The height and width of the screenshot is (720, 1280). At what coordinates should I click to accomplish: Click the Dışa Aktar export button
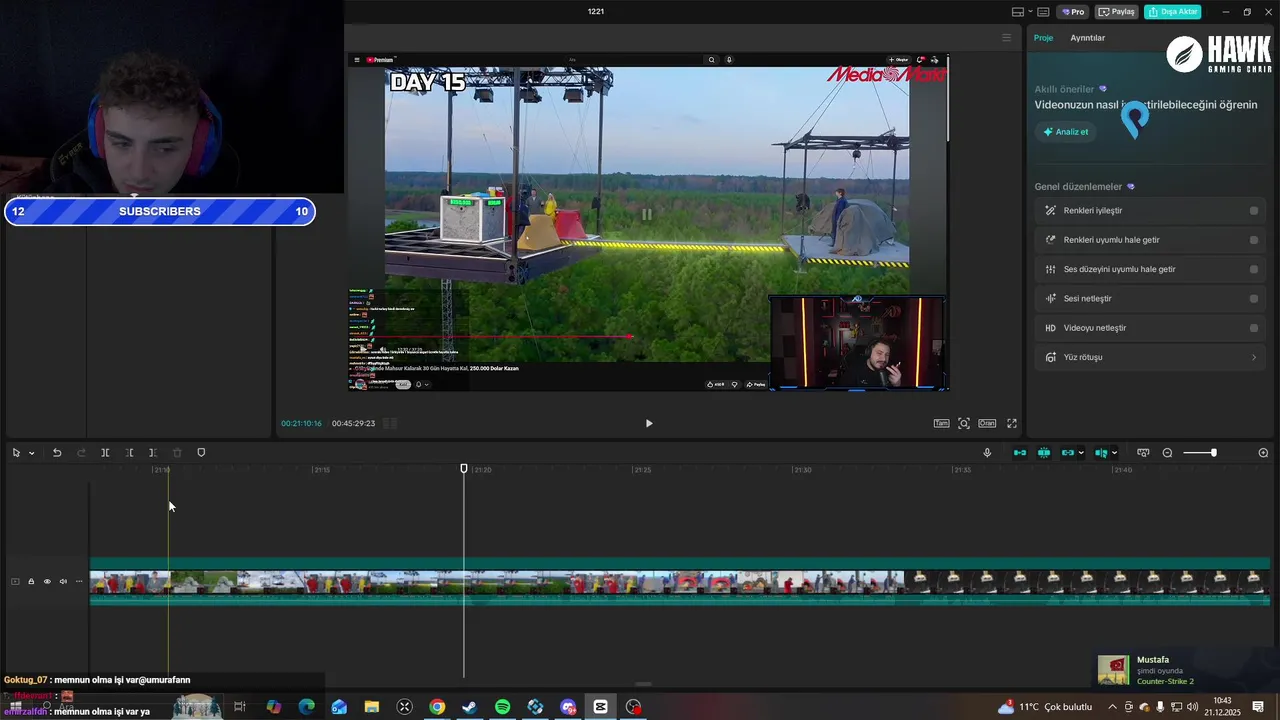(x=1173, y=12)
